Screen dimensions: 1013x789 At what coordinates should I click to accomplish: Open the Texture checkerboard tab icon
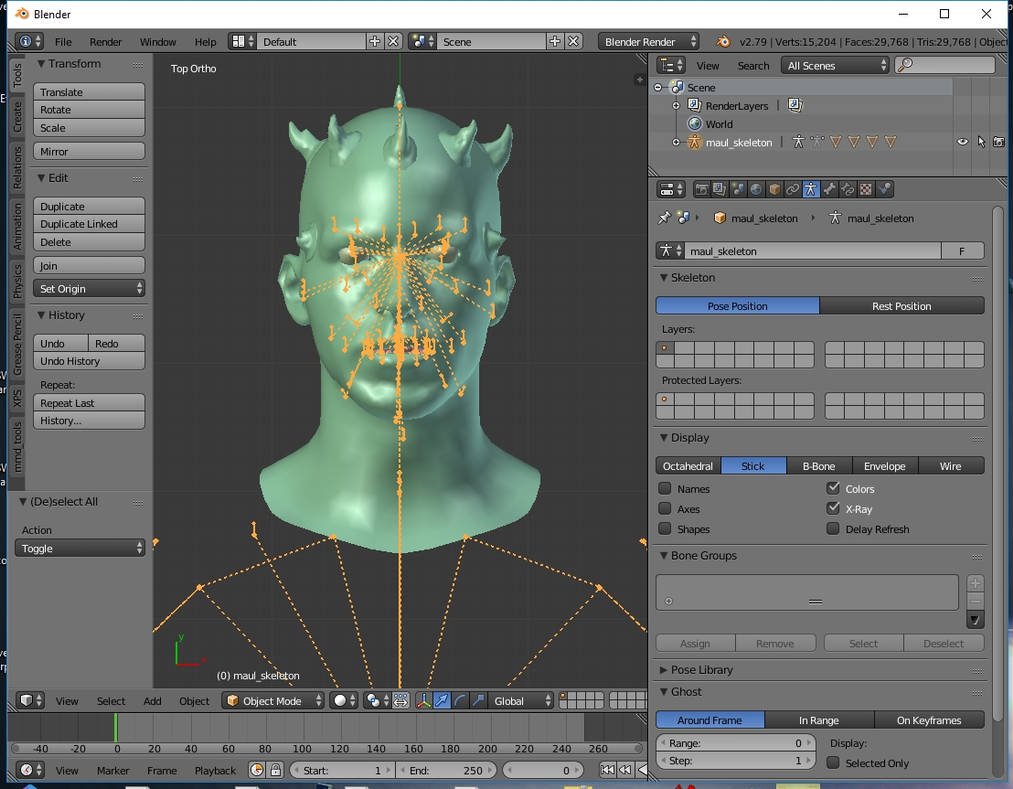tap(866, 189)
